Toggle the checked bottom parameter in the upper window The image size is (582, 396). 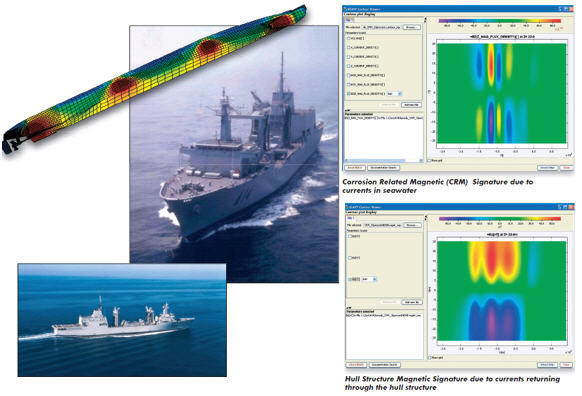click(349, 94)
